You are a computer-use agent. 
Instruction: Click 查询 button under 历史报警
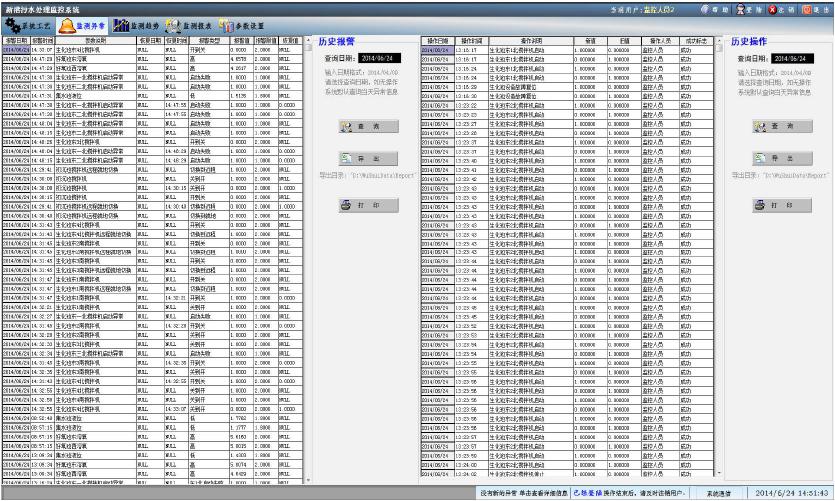pos(360,127)
